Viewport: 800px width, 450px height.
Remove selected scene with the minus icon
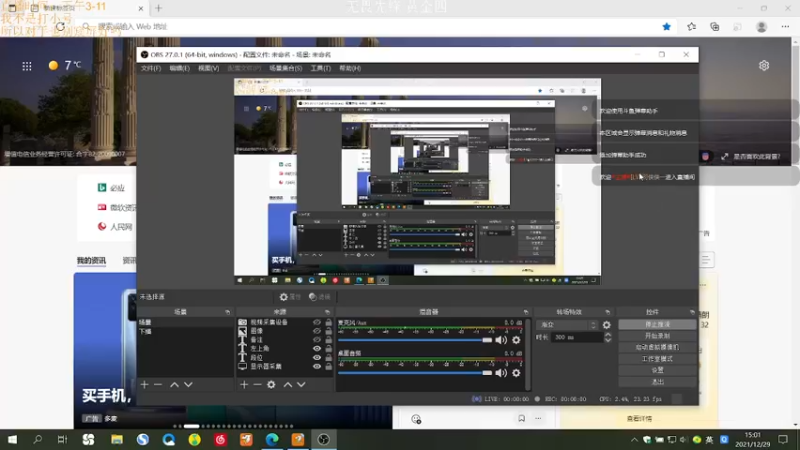pos(158,385)
